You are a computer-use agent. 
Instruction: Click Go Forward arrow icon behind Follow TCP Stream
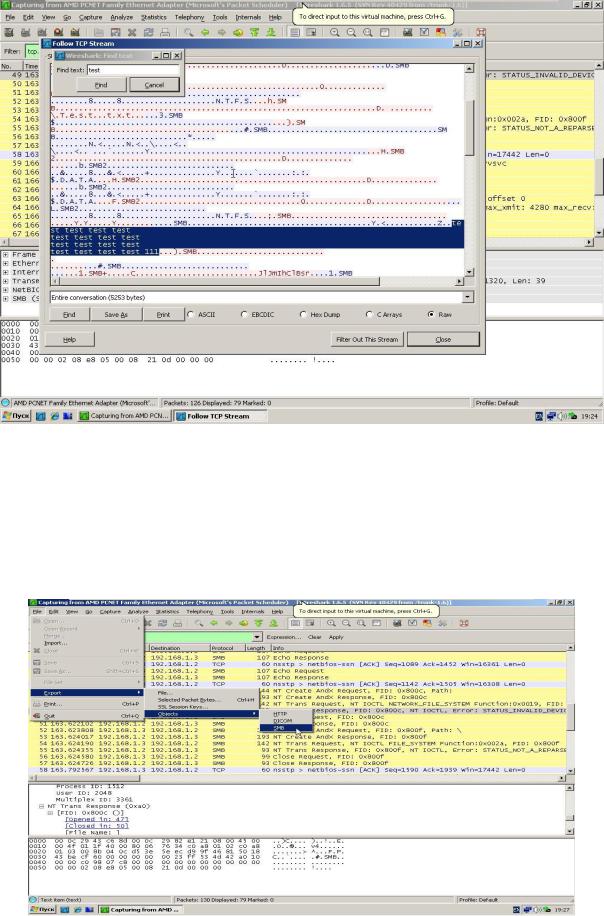[x=221, y=32]
